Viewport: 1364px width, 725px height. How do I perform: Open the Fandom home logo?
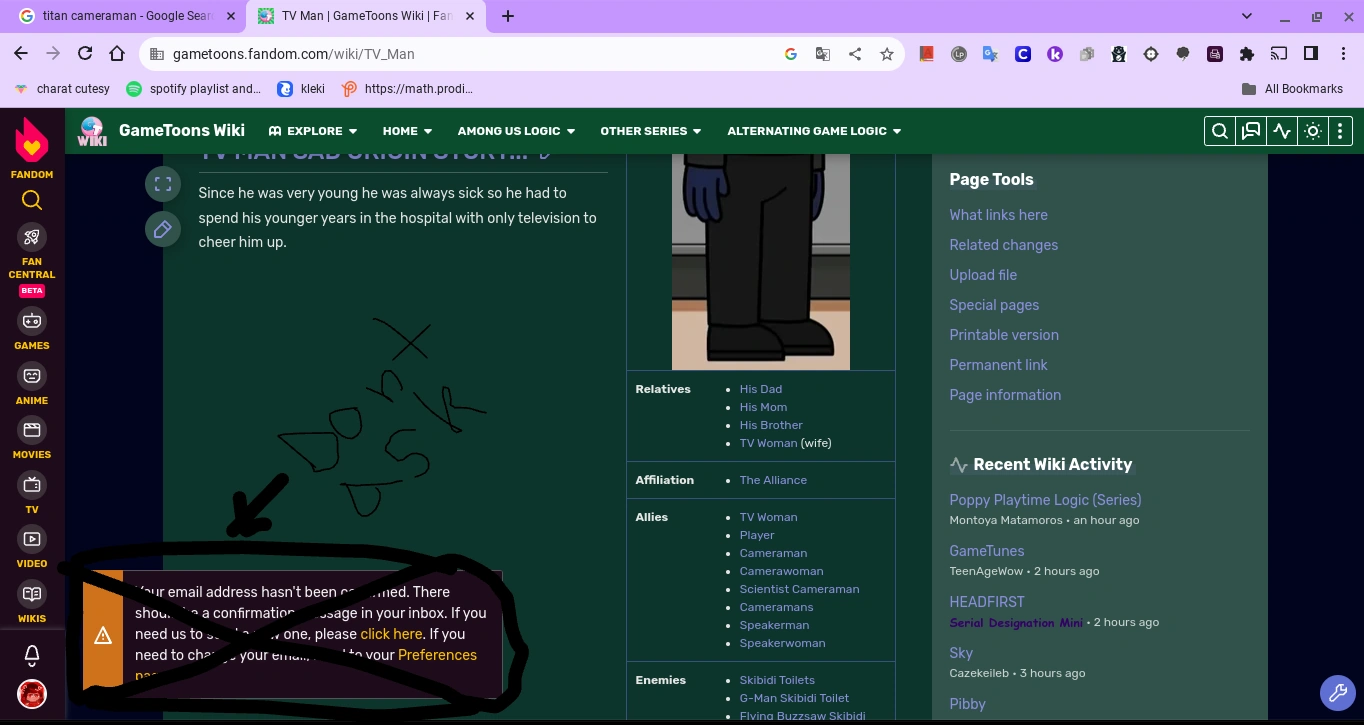[32, 148]
